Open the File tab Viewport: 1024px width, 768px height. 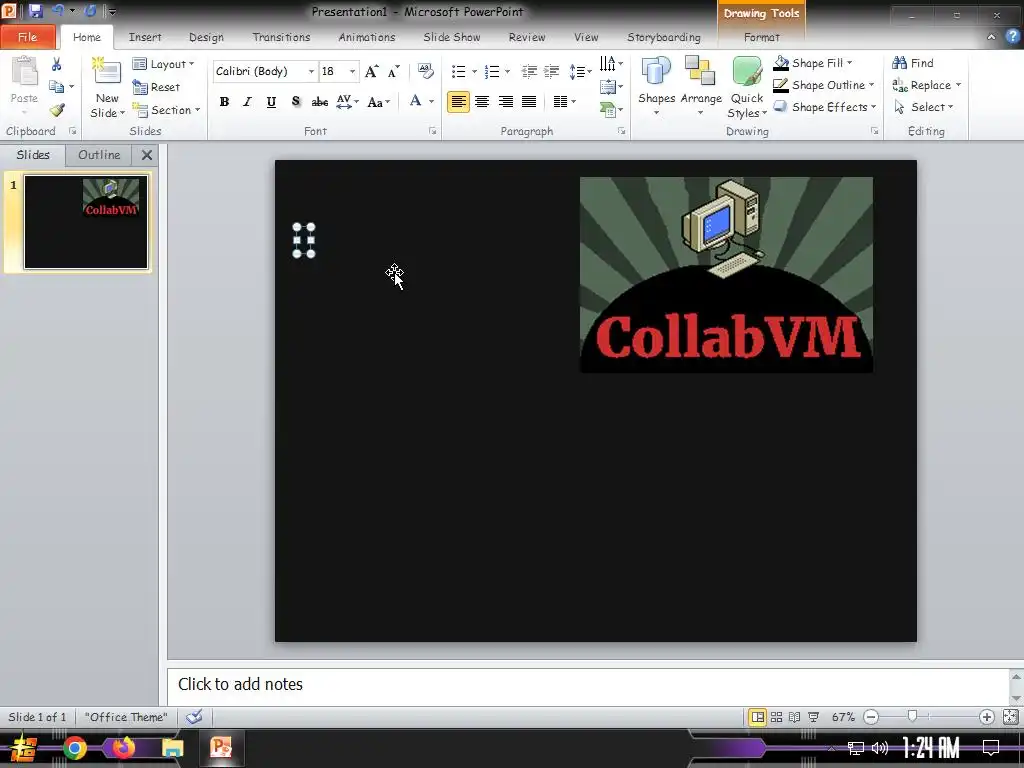click(x=27, y=37)
